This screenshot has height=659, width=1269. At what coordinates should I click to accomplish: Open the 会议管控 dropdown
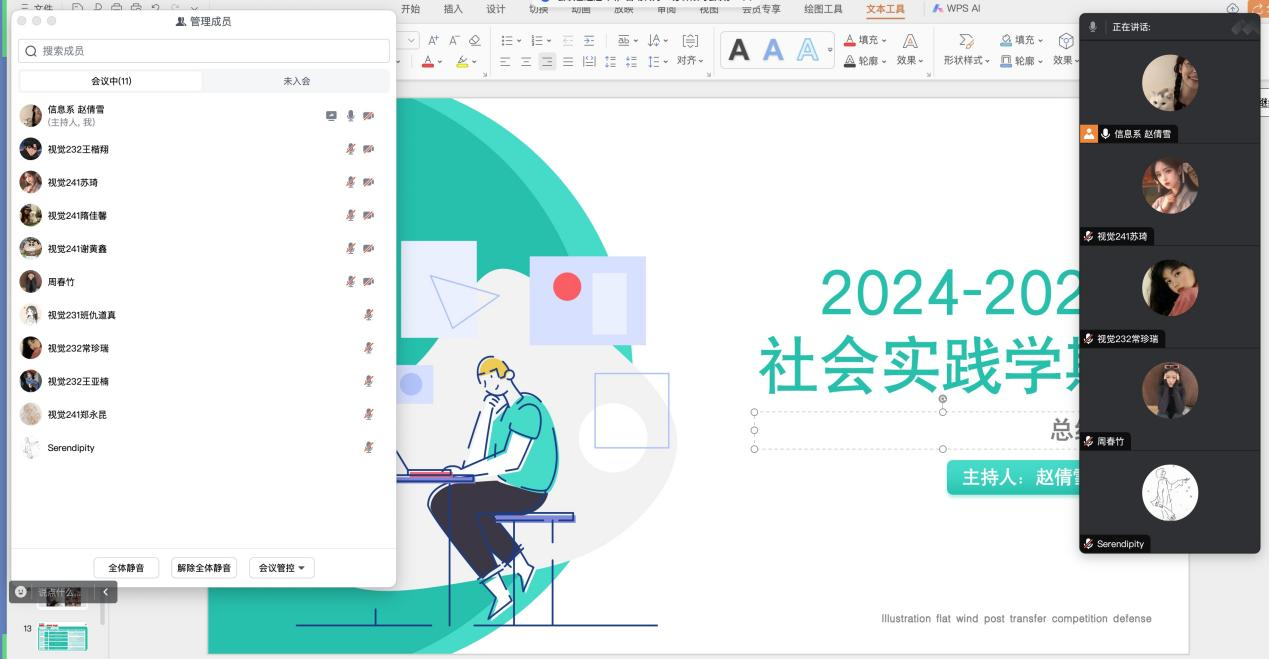(x=282, y=568)
